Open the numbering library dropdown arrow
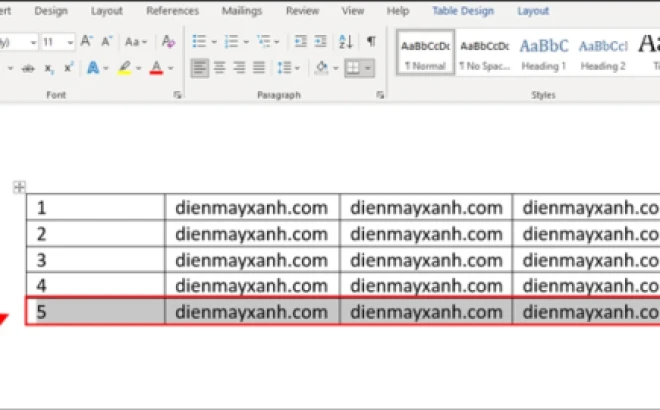 pyautogui.click(x=246, y=42)
